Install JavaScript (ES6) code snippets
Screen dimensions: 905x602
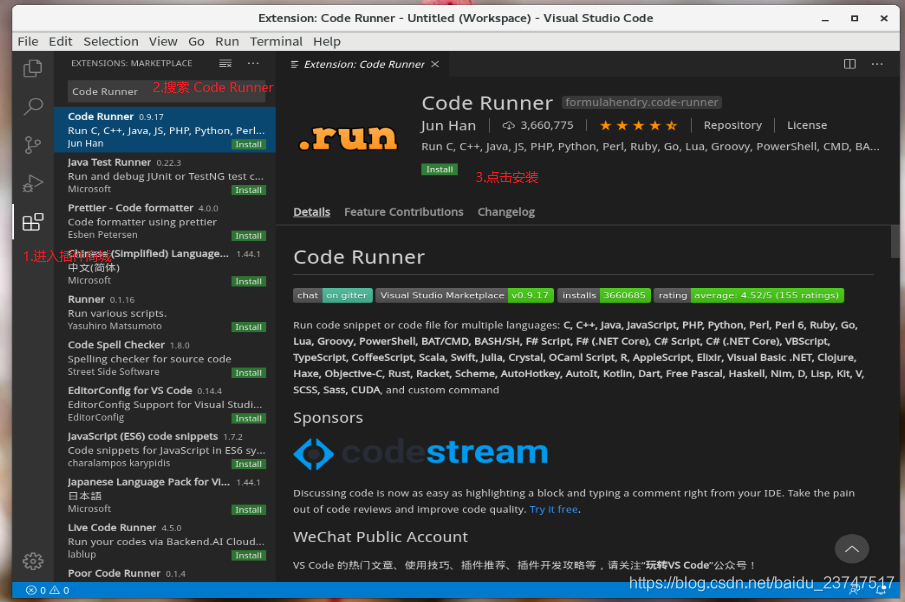tap(248, 464)
